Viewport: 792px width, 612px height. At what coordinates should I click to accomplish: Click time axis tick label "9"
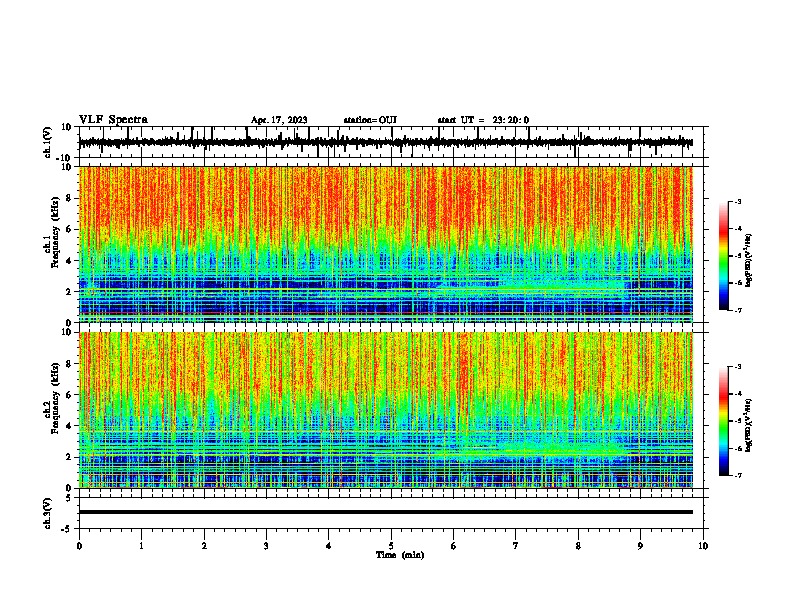[x=640, y=546]
